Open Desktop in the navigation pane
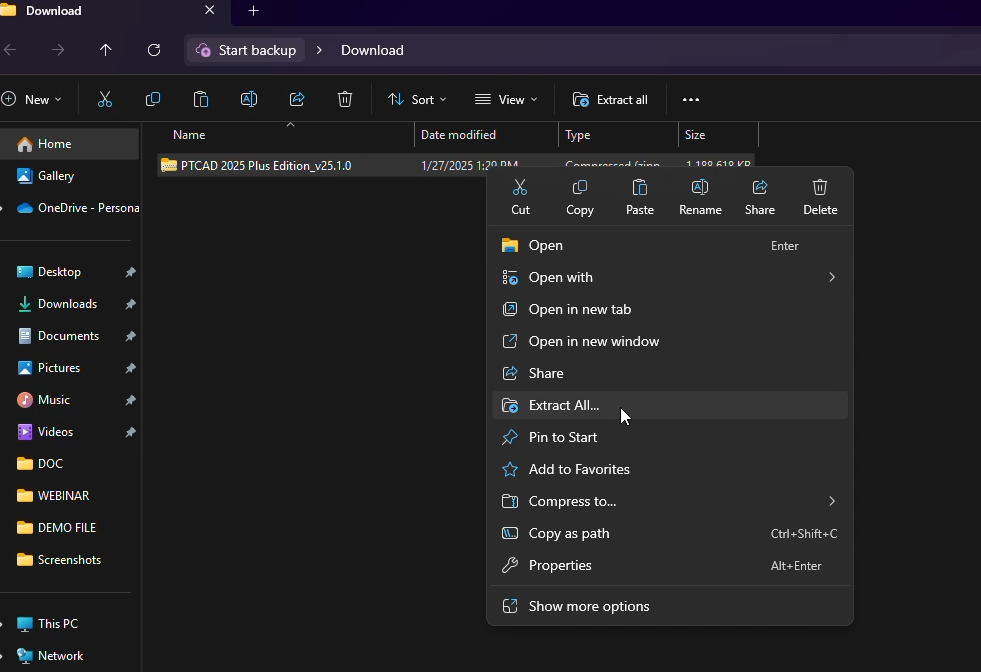Screen dimensions: 981x672 [69, 272]
